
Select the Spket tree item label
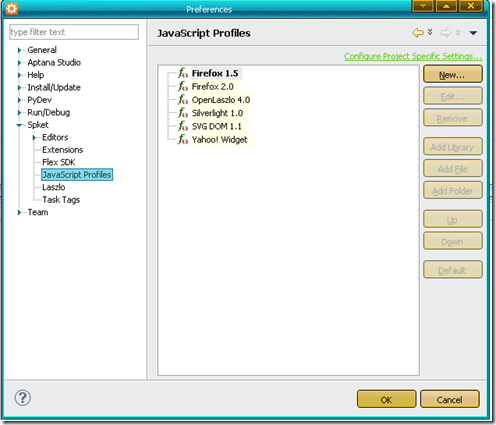[38, 125]
